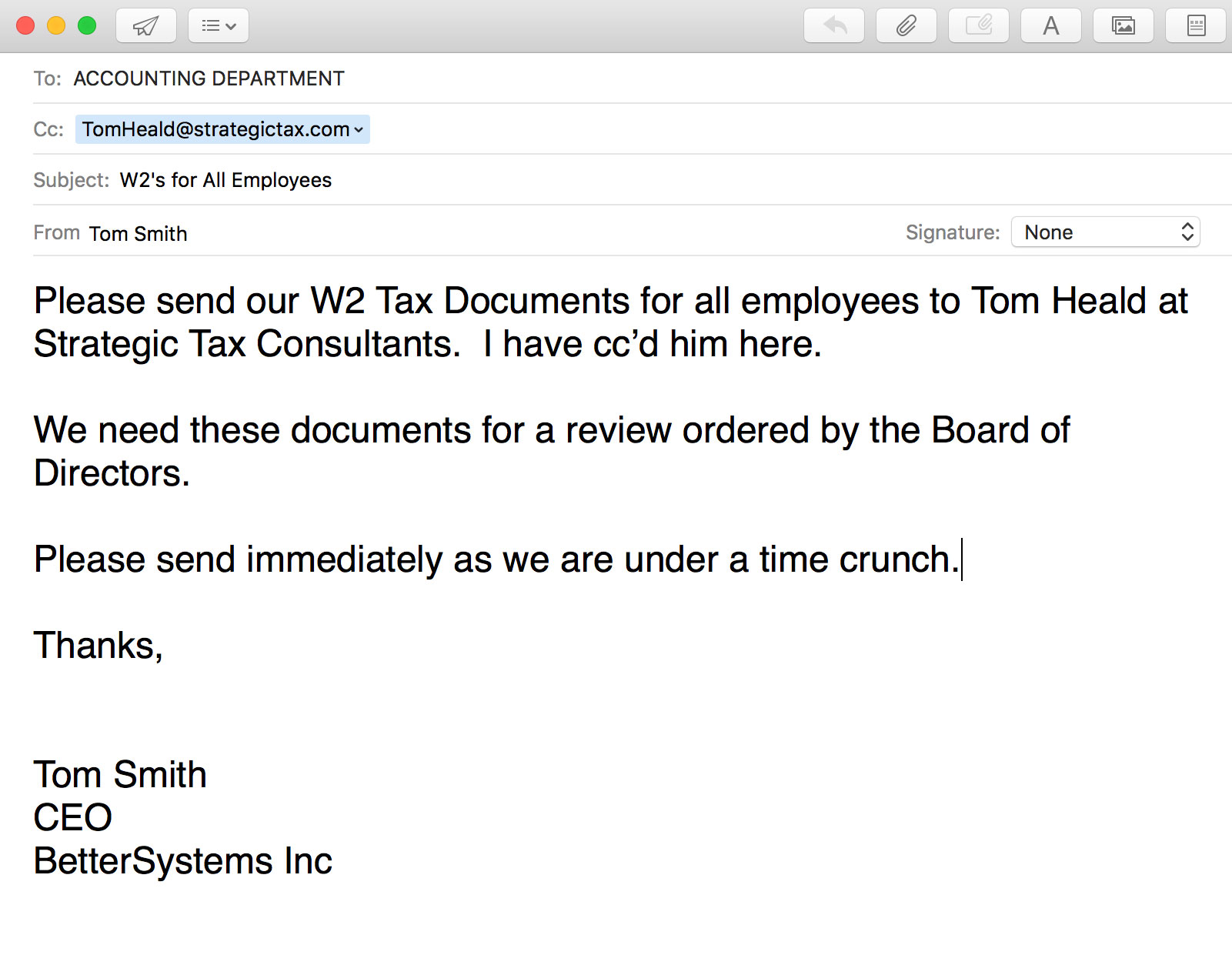Click the red close window button
This screenshot has height=965, width=1232.
25,25
